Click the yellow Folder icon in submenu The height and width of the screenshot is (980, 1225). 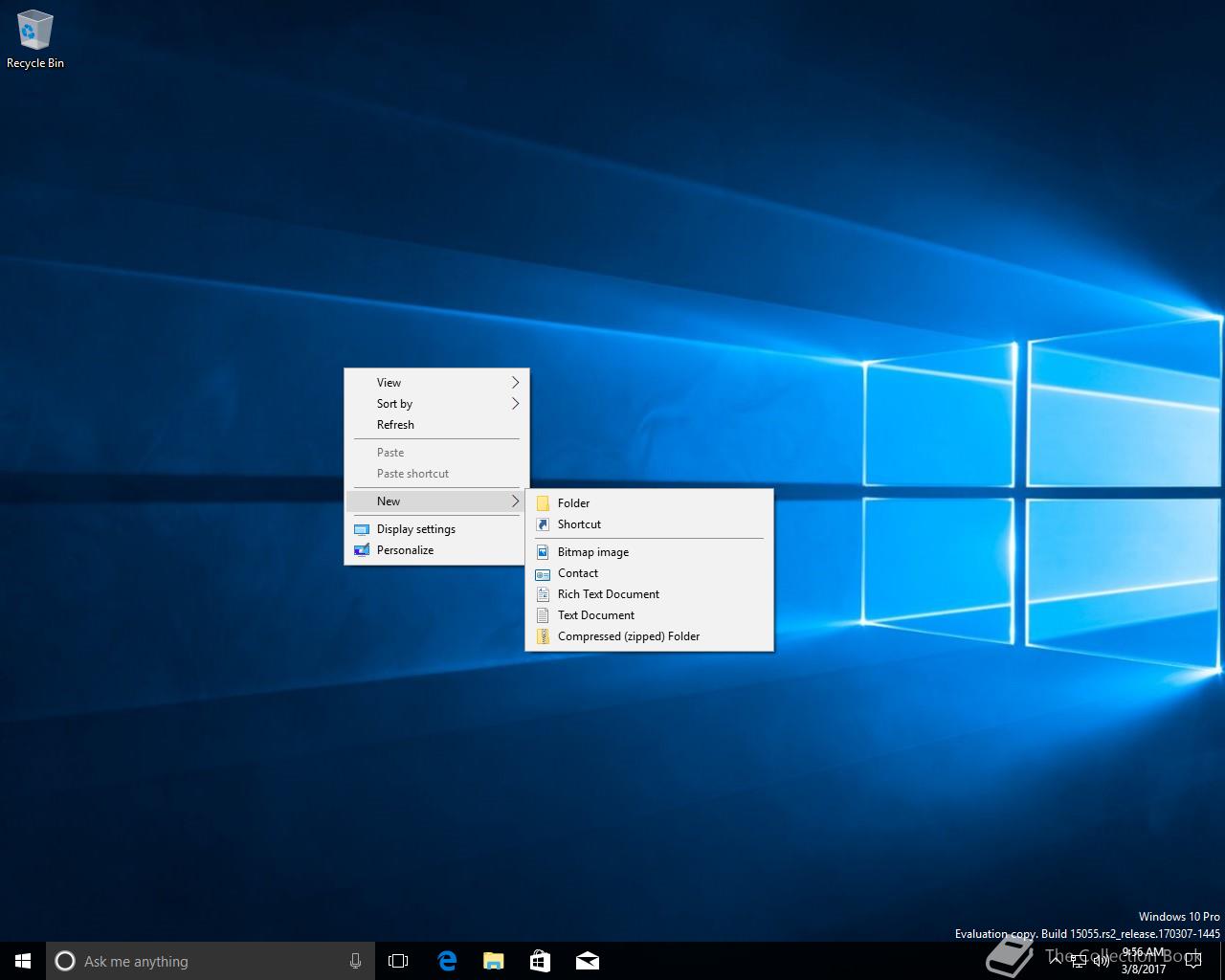[x=543, y=502]
